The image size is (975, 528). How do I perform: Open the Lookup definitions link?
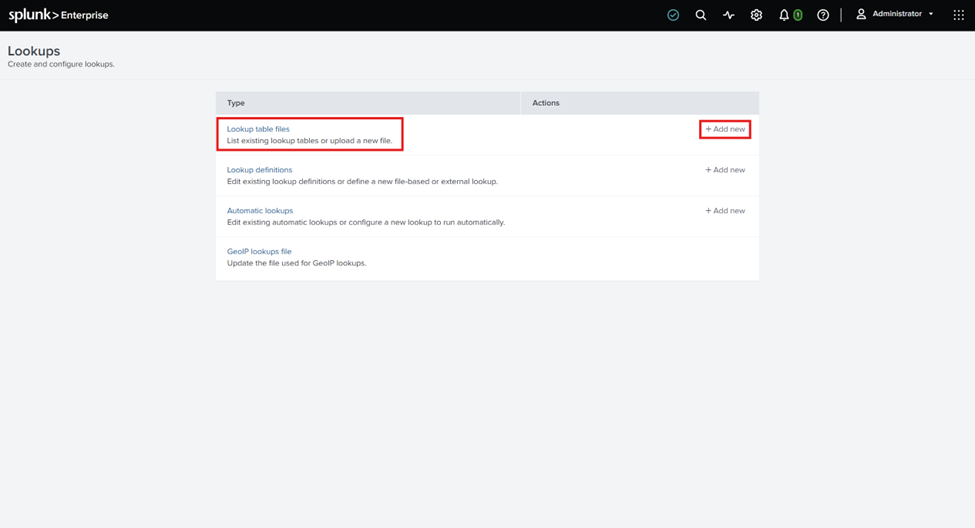[259, 170]
